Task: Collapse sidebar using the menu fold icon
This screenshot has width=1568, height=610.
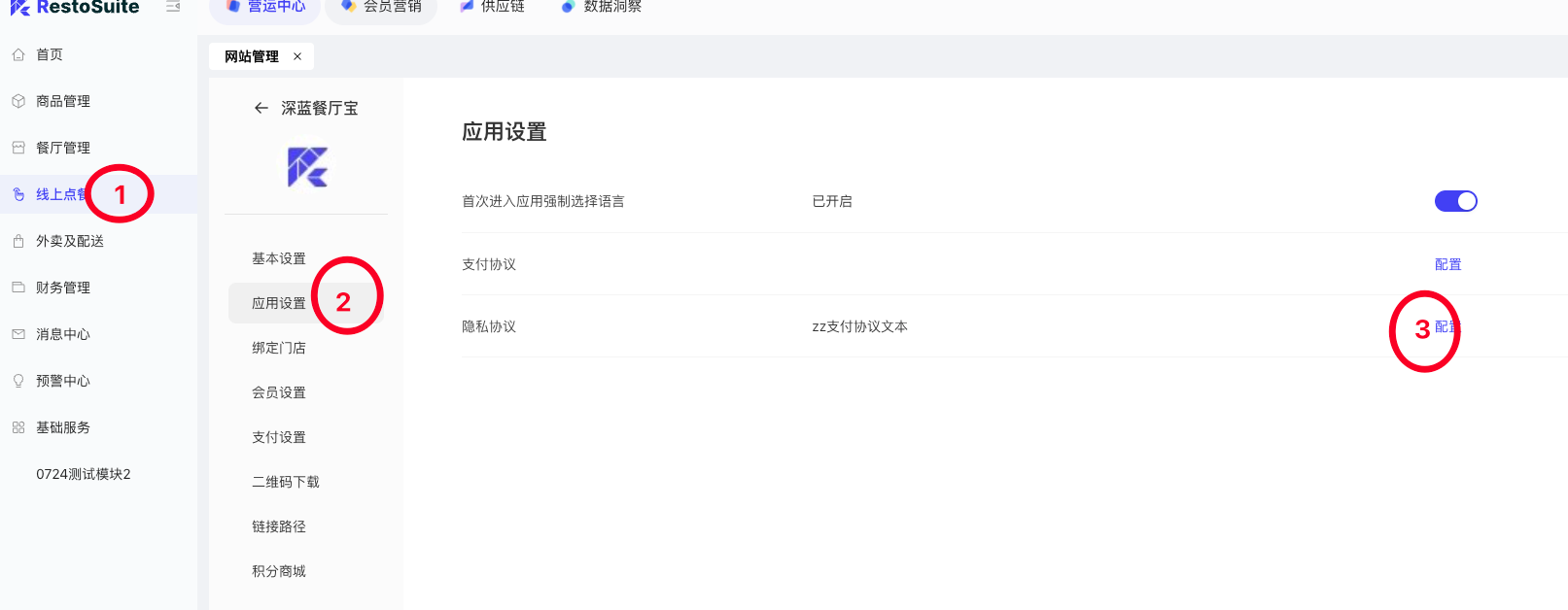Action: click(173, 7)
